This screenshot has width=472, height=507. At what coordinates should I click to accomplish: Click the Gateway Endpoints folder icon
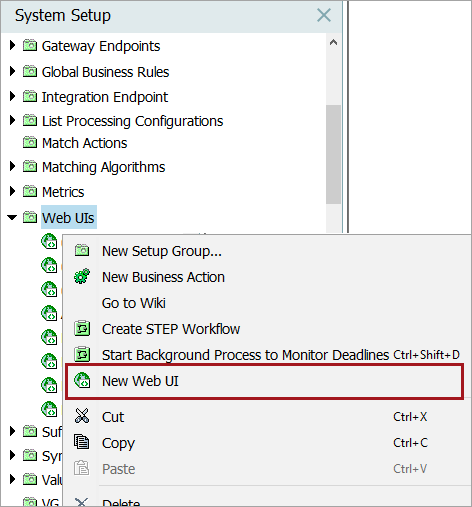(x=30, y=45)
